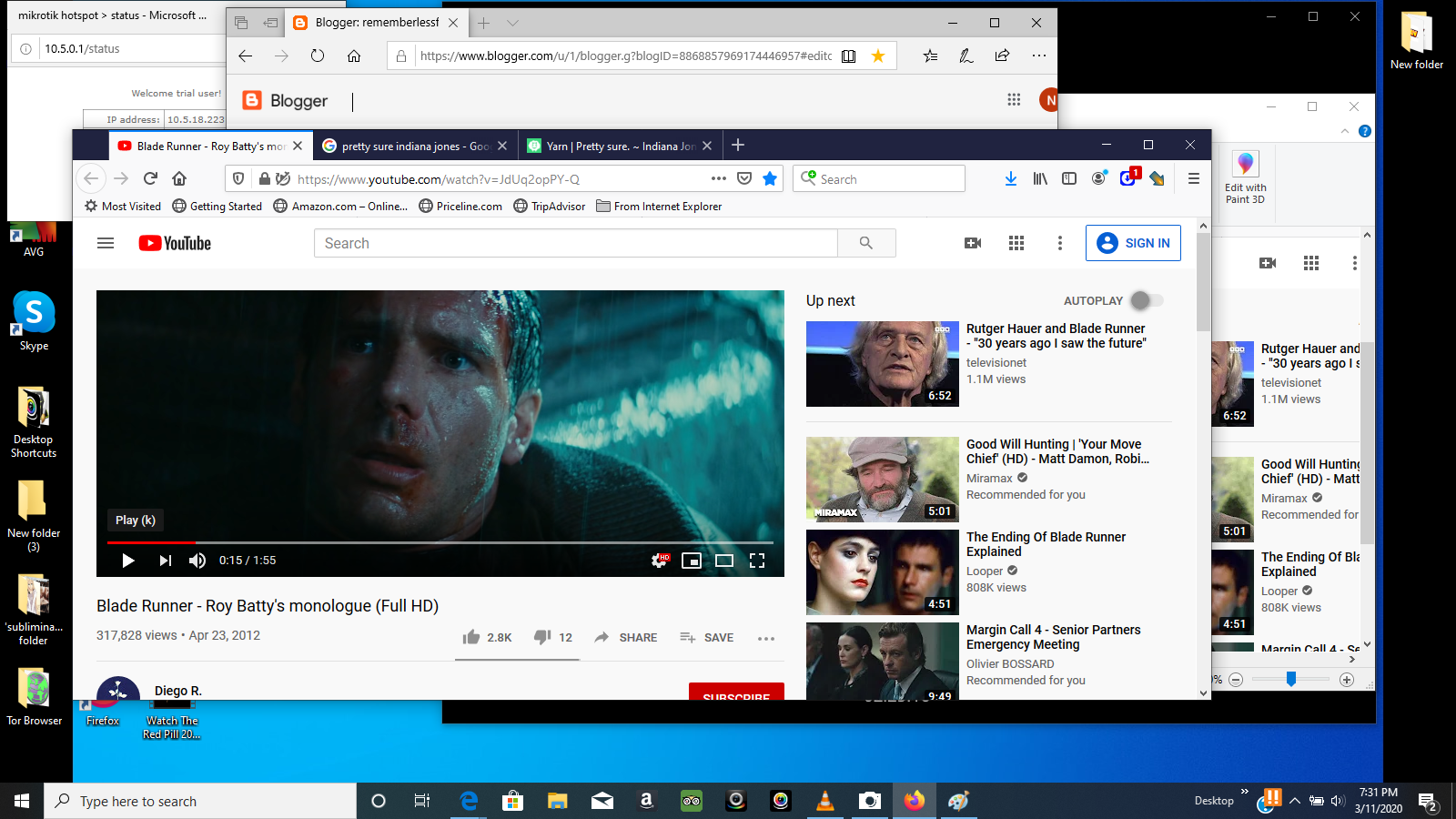Click the taskbar clock showing 7:31 PM

[x=1379, y=800]
